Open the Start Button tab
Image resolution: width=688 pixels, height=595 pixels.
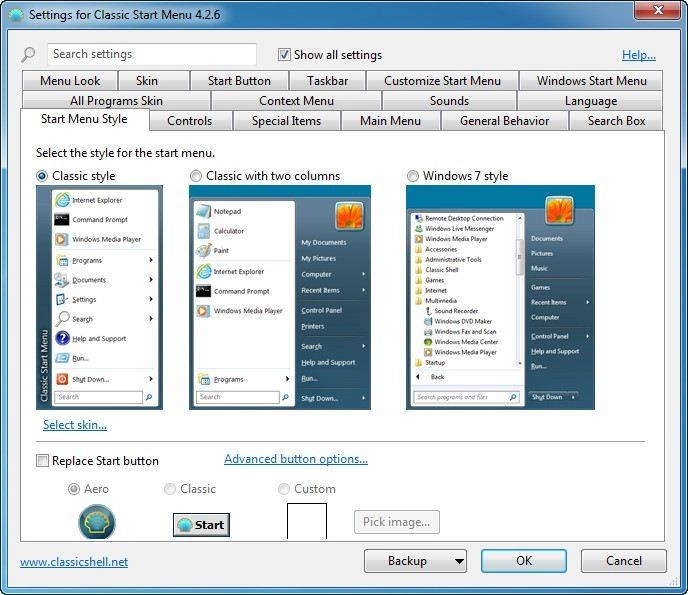(x=239, y=81)
